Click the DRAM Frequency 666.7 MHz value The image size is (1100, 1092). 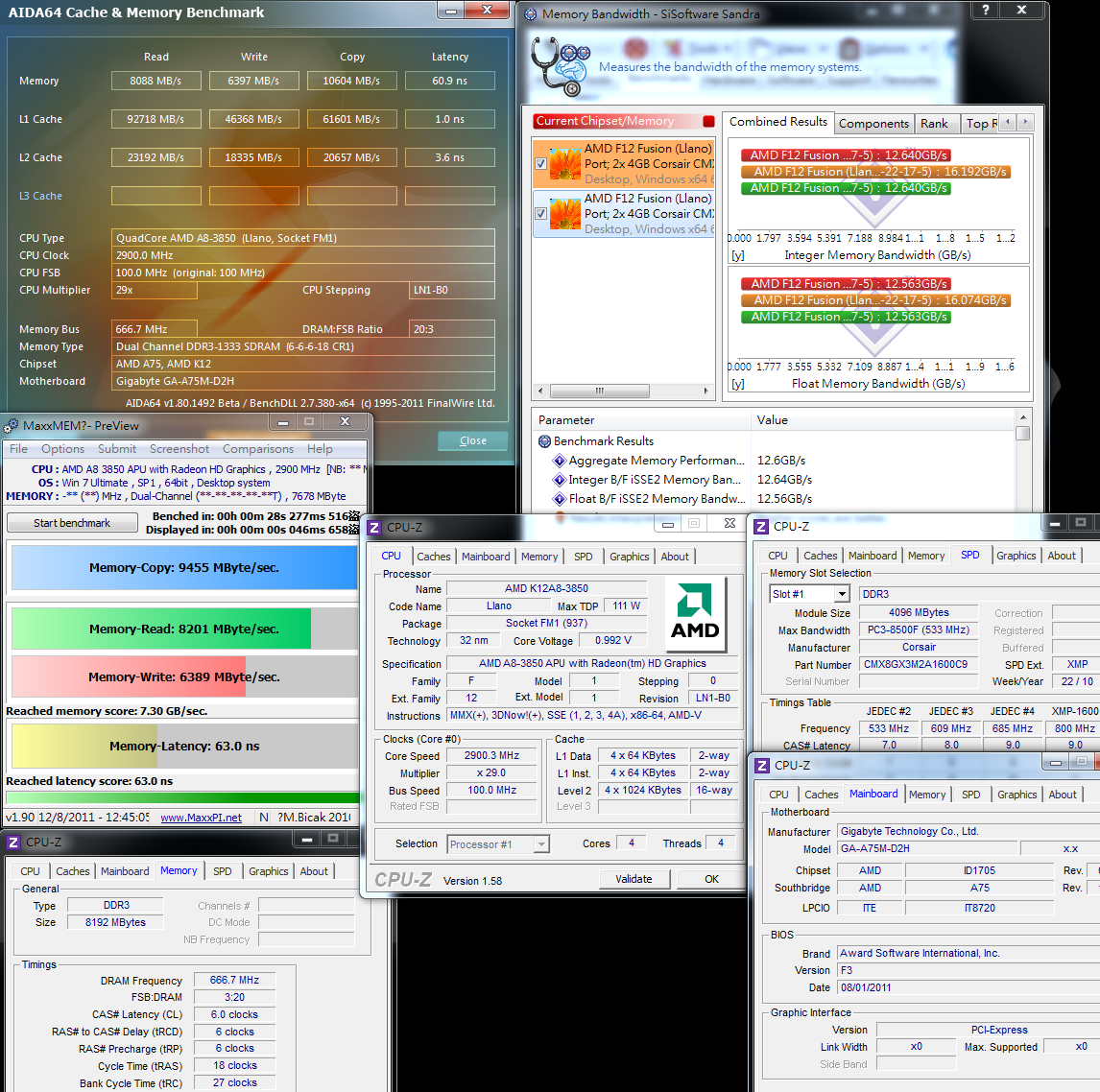234,980
